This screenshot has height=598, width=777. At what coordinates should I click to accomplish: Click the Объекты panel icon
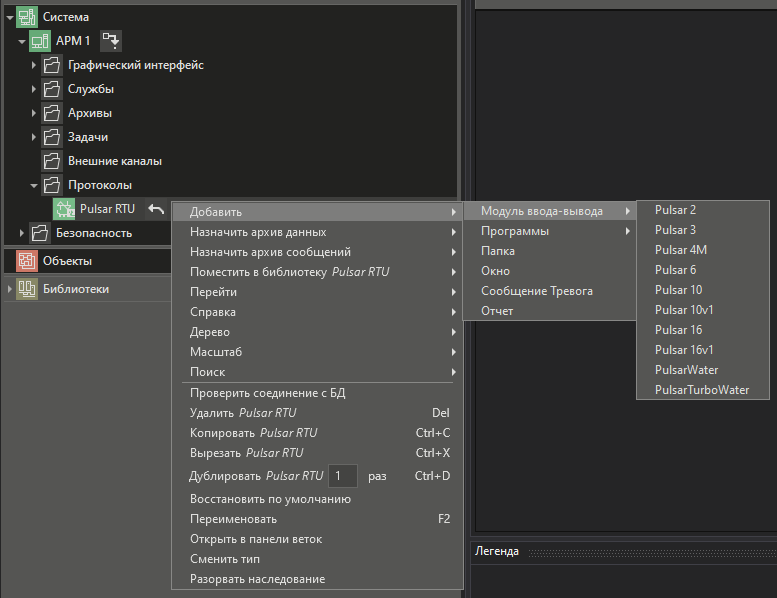[27, 261]
